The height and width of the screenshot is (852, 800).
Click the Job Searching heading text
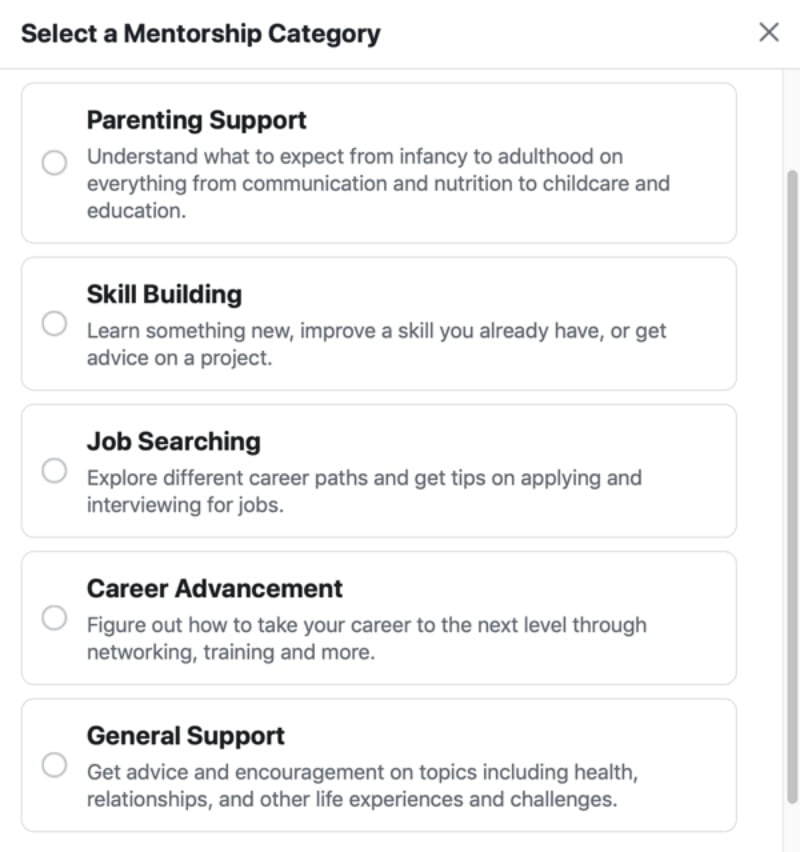pos(173,441)
